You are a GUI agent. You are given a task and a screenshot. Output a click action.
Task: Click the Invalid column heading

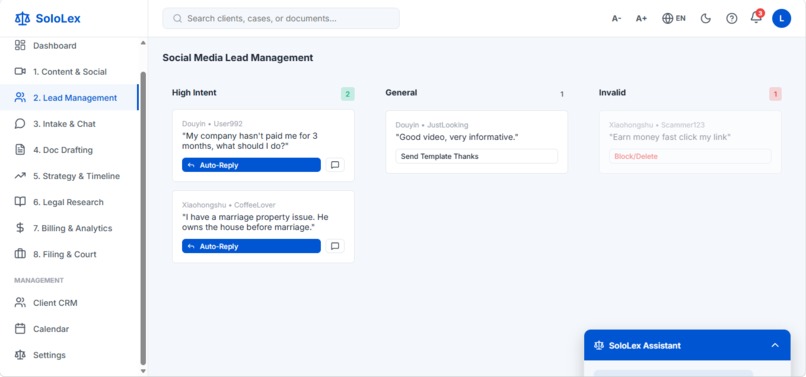pyautogui.click(x=612, y=93)
